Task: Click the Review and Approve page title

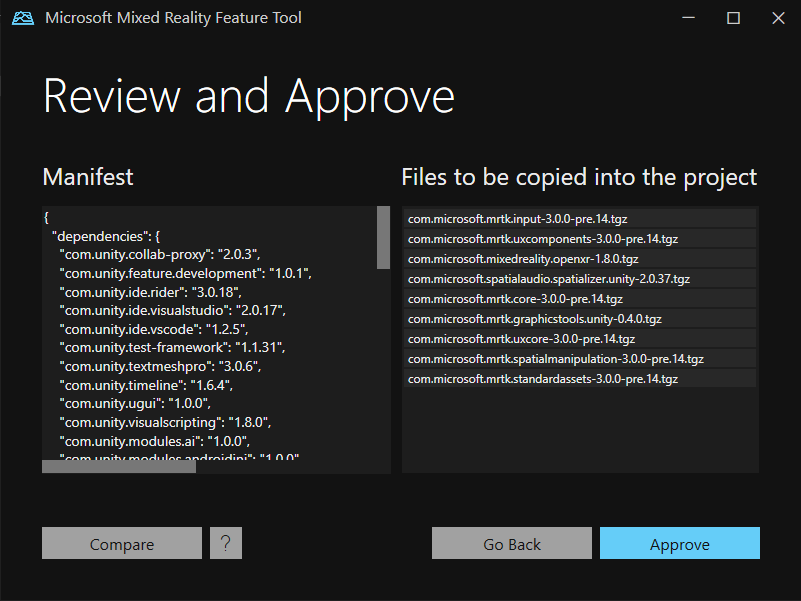Action: [249, 96]
